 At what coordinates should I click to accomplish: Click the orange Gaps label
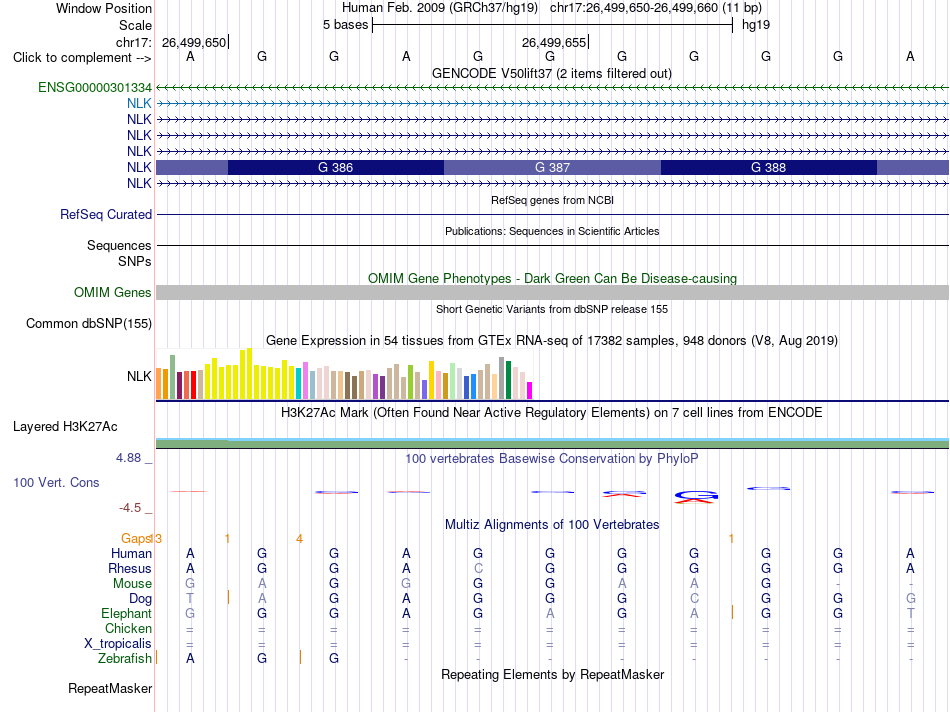136,538
